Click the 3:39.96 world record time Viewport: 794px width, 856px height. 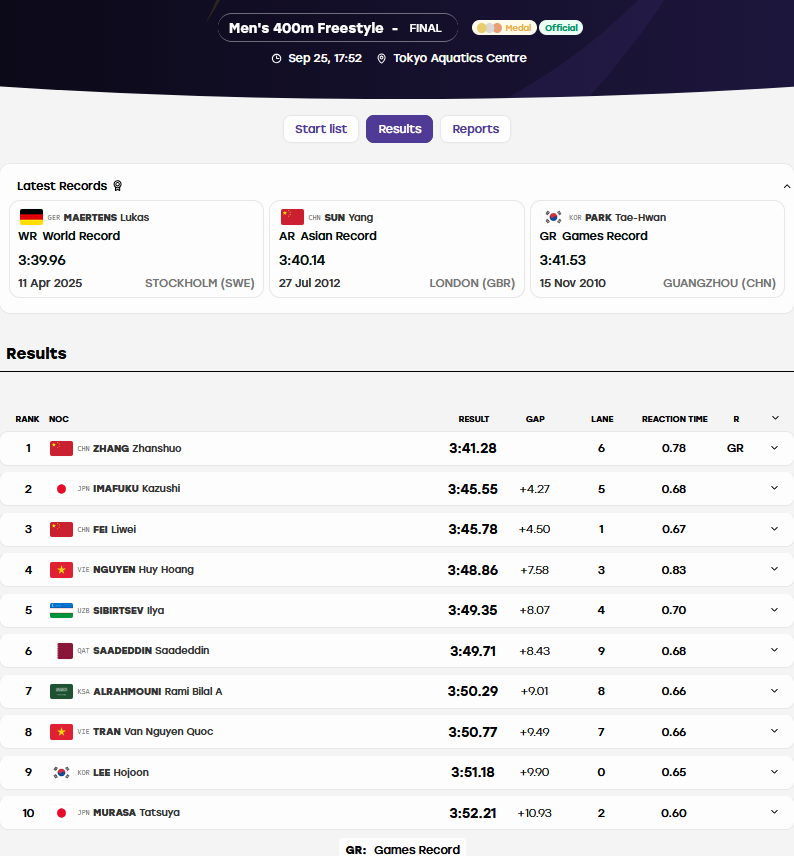(42, 260)
